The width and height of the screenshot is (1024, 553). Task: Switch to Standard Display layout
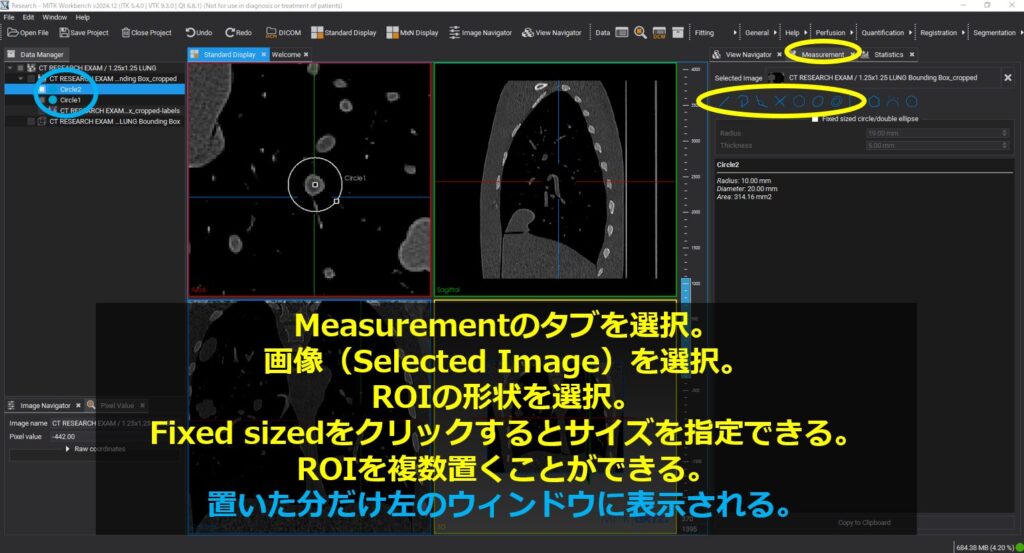344,32
